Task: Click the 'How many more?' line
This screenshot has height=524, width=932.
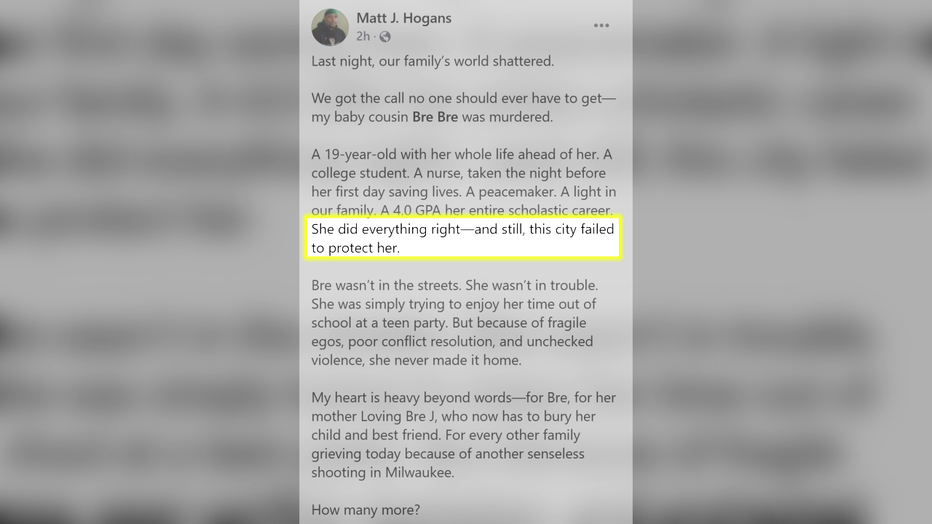Action: pyautogui.click(x=366, y=510)
